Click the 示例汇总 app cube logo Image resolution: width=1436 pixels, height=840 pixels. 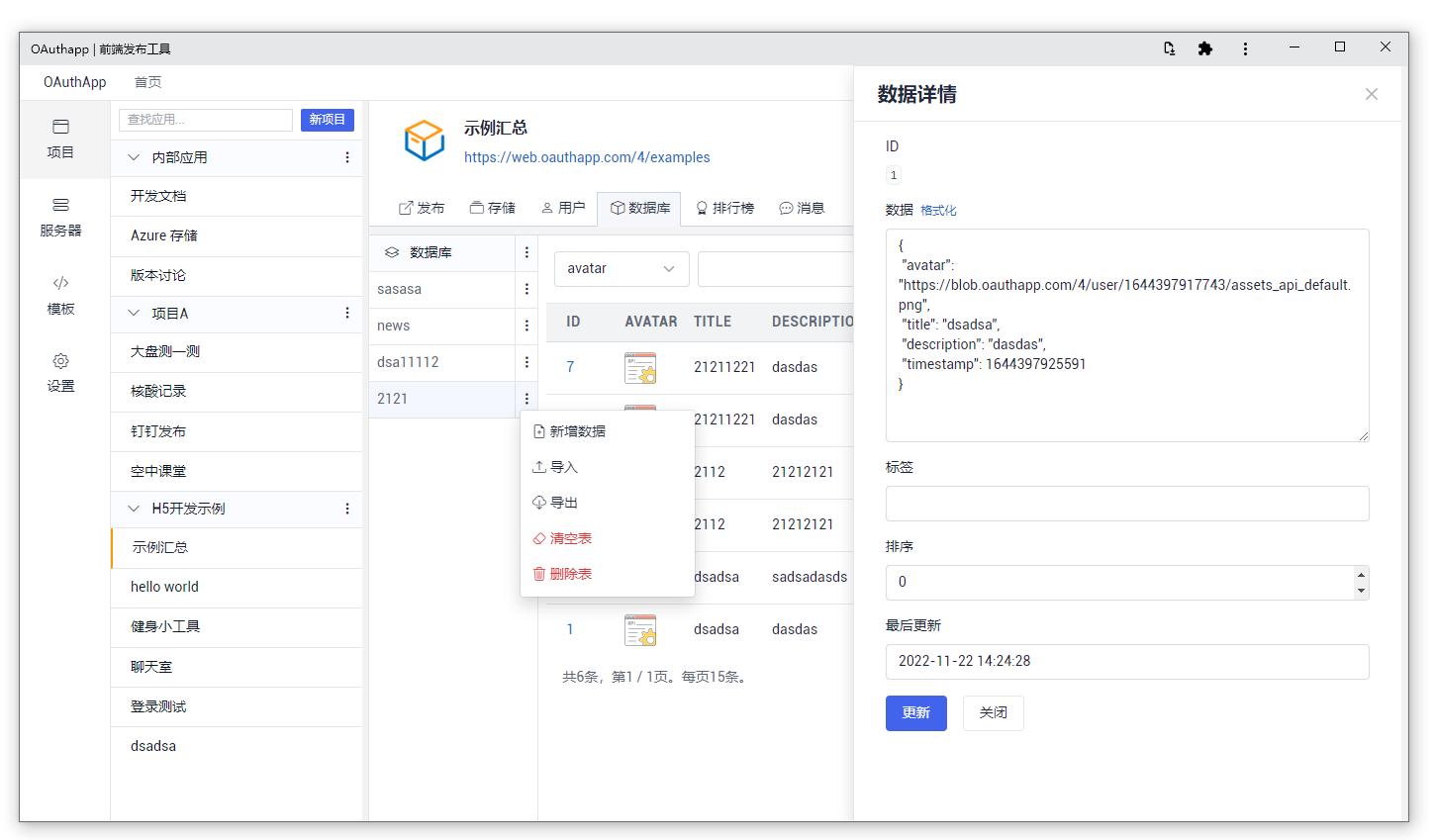point(425,140)
